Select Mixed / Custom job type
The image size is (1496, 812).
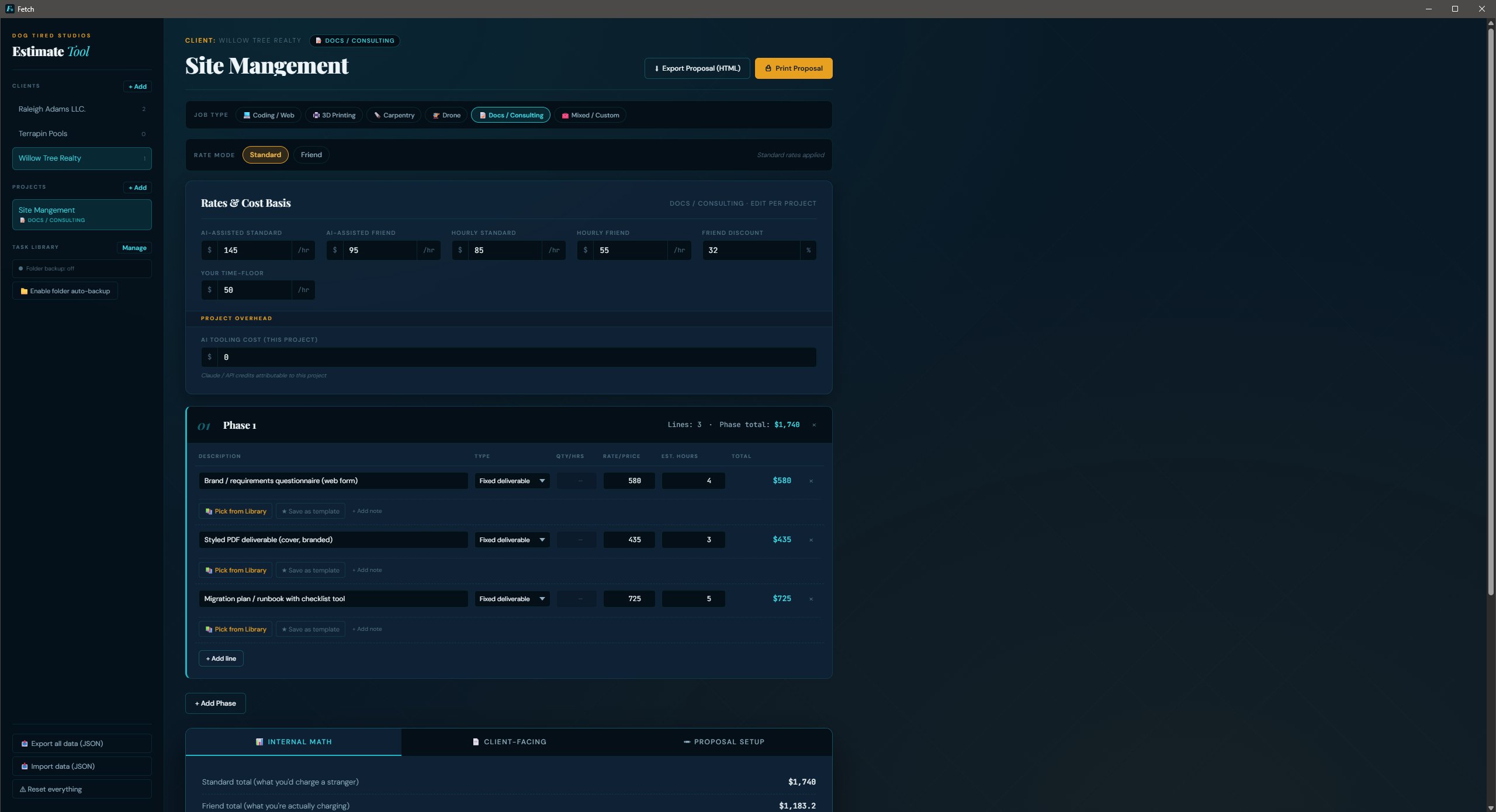[590, 115]
